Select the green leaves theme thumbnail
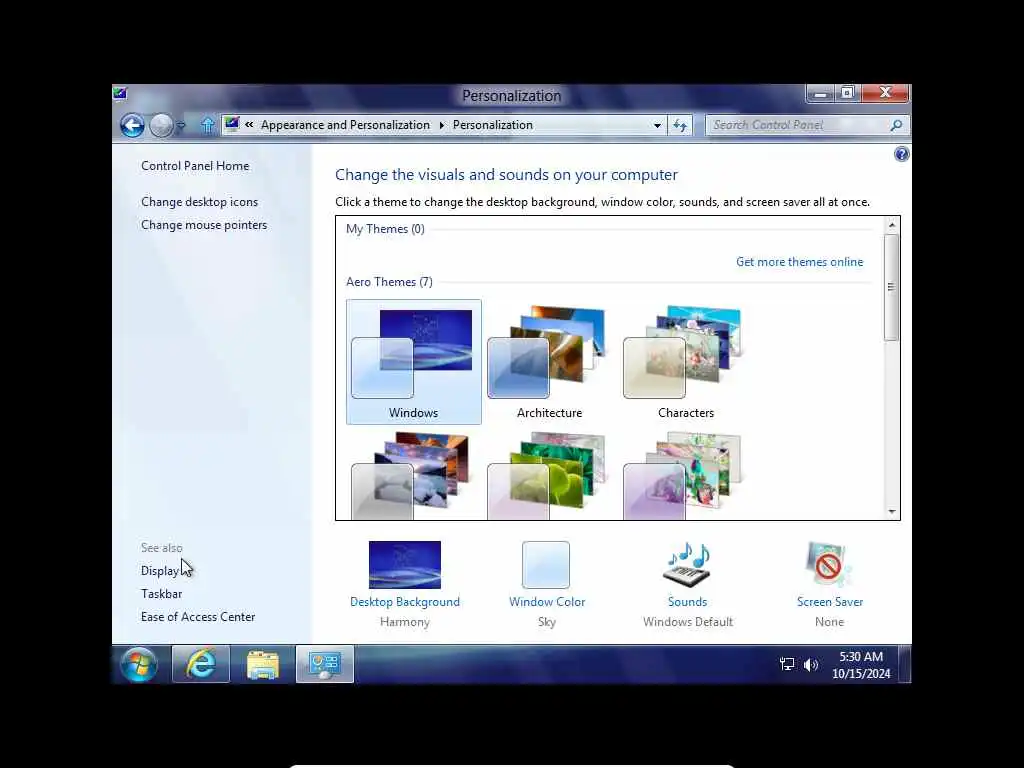The height and width of the screenshot is (768, 1024). (549, 475)
